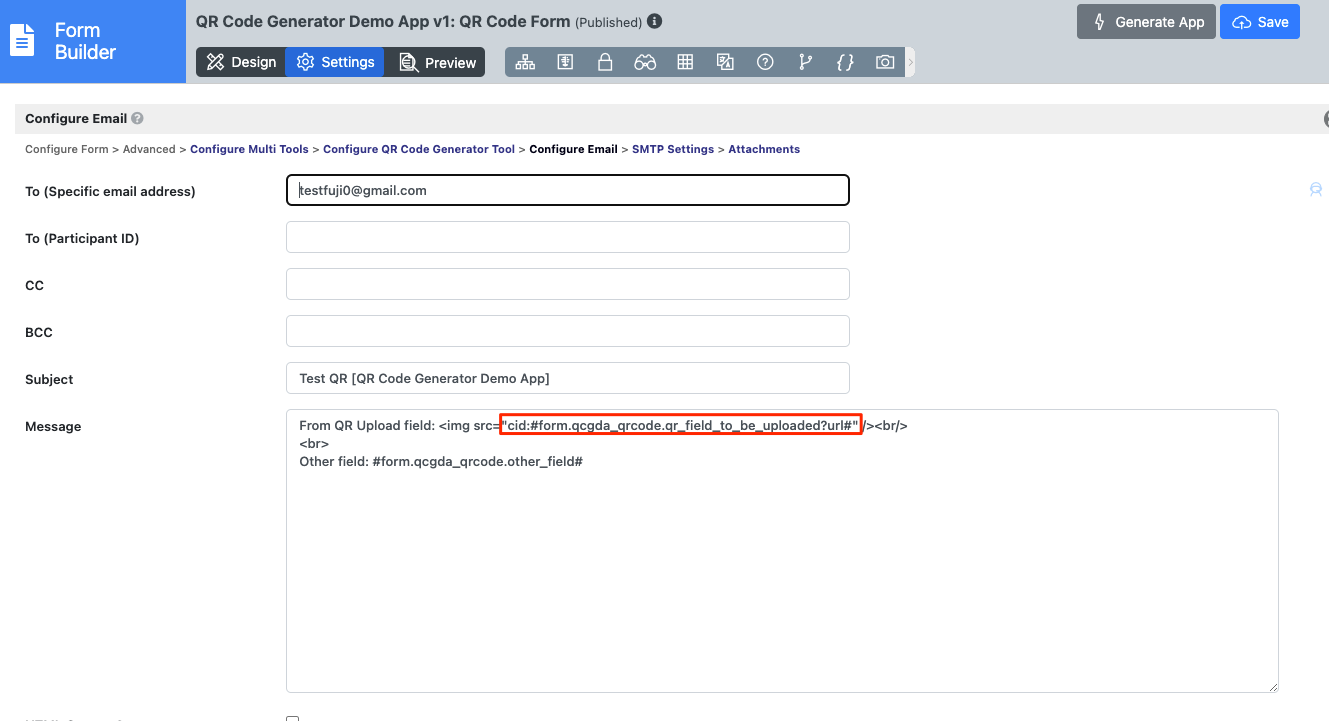1329x721 pixels.
Task: Click the padlock permissions icon in toolbar
Action: [x=605, y=62]
